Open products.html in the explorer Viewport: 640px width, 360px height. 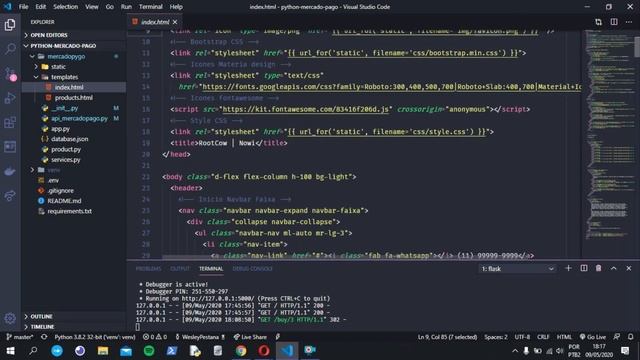tap(74, 98)
